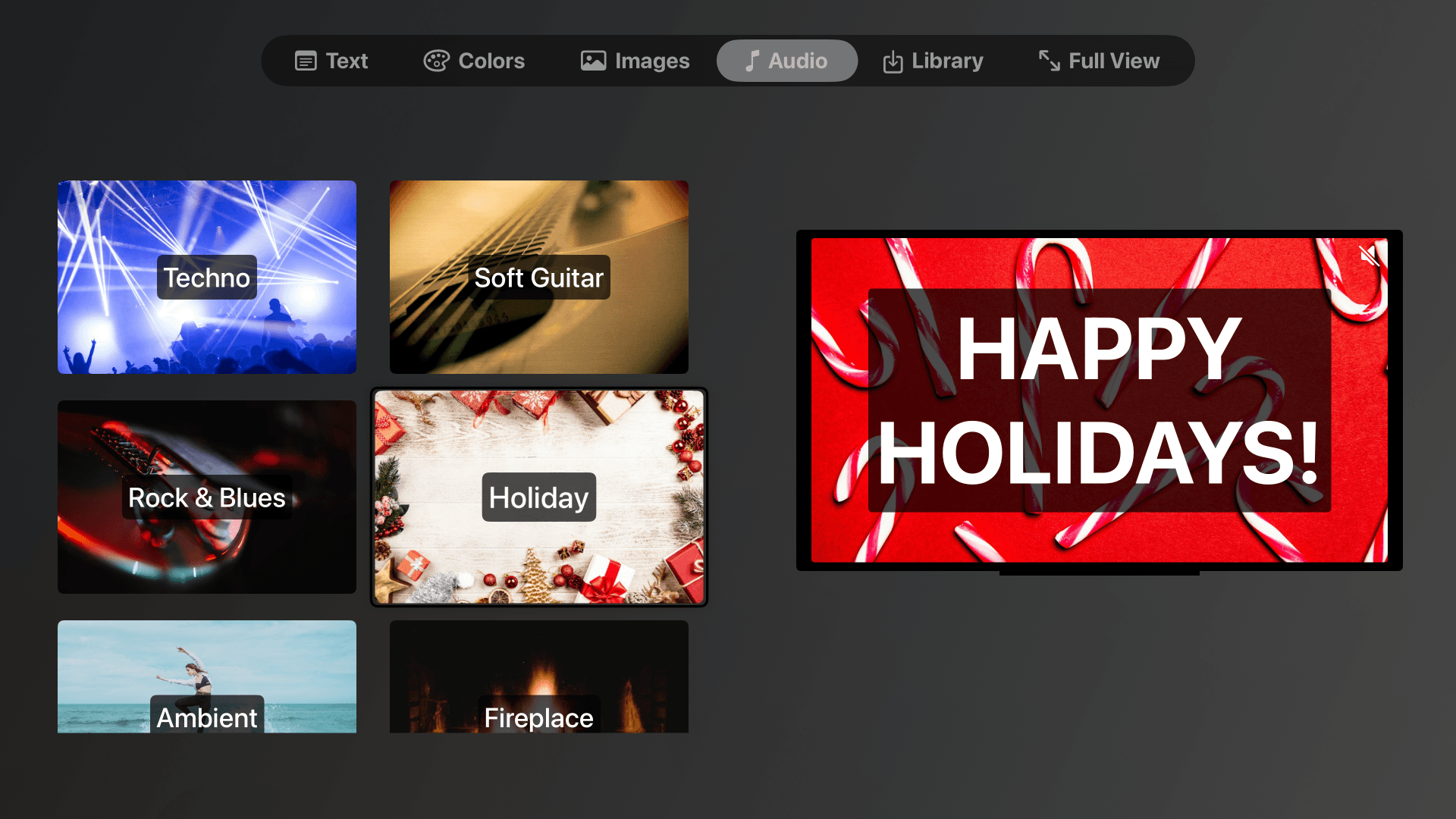Expand the Library content browser
Viewport: 1456px width, 819px height.
point(931,61)
